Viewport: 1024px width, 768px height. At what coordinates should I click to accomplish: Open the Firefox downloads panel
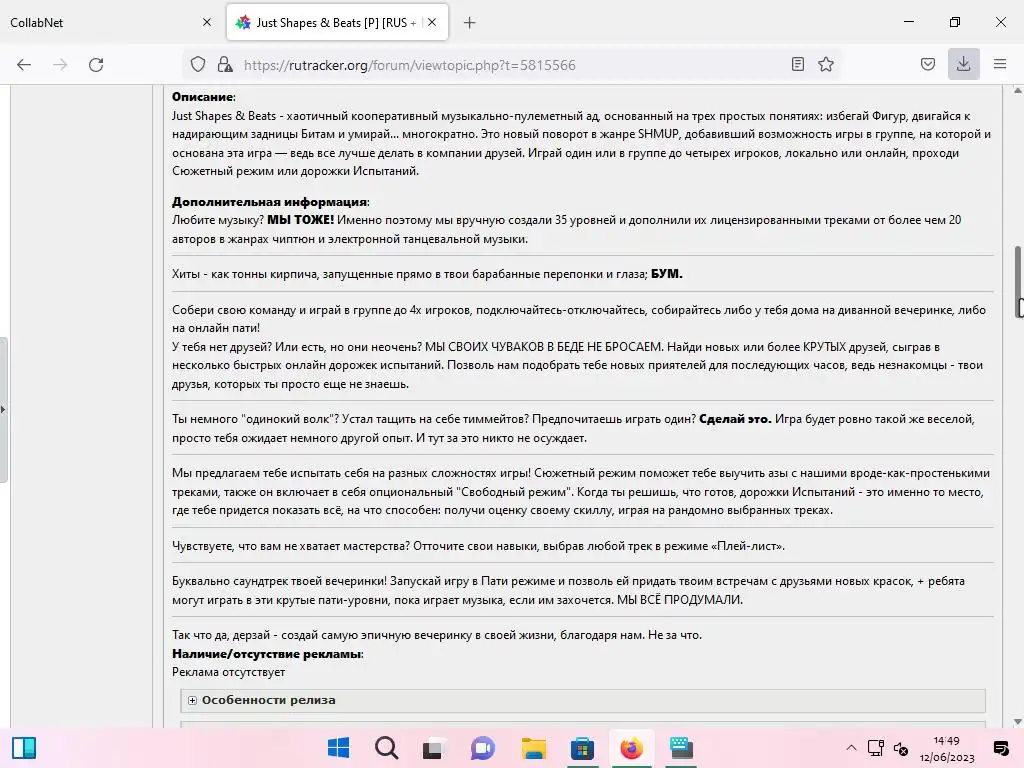point(963,64)
